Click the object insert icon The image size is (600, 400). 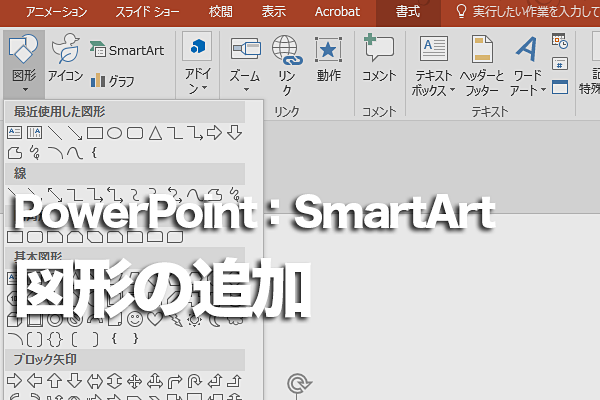560,87
